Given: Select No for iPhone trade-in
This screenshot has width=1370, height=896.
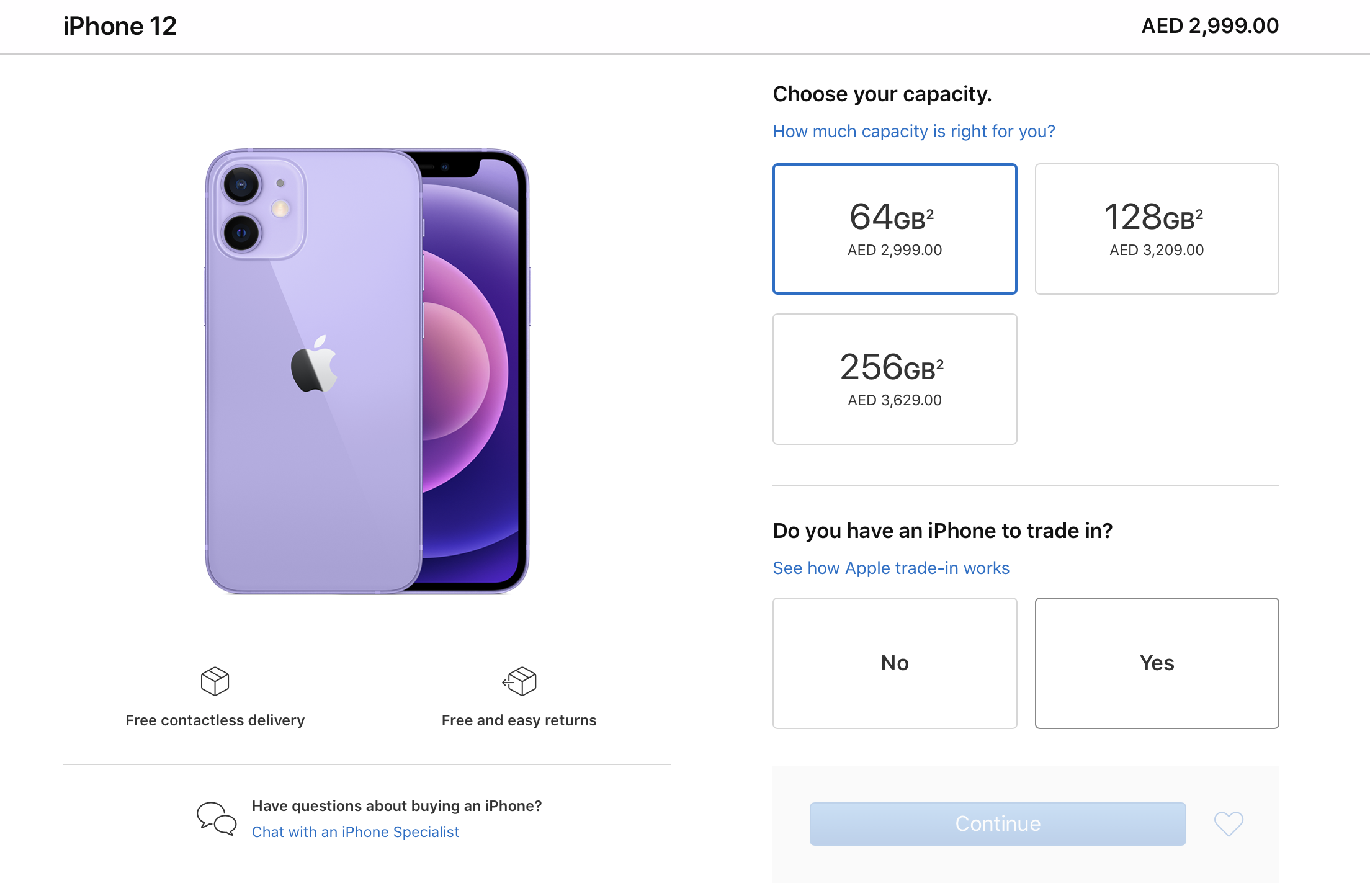Looking at the screenshot, I should [x=895, y=663].
